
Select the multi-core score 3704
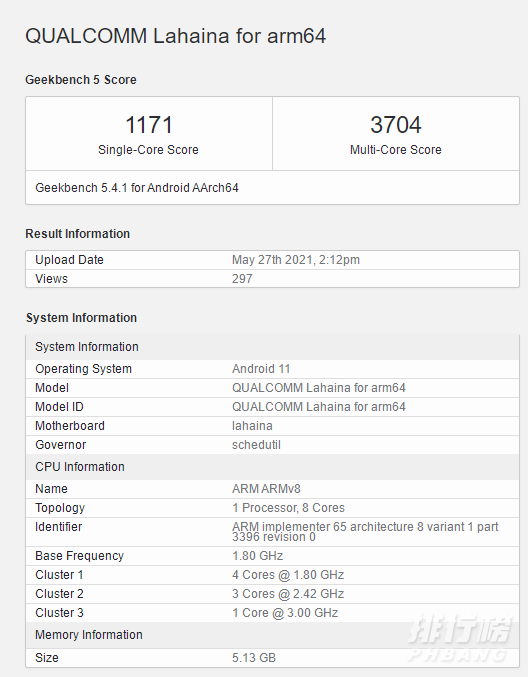[x=395, y=125]
